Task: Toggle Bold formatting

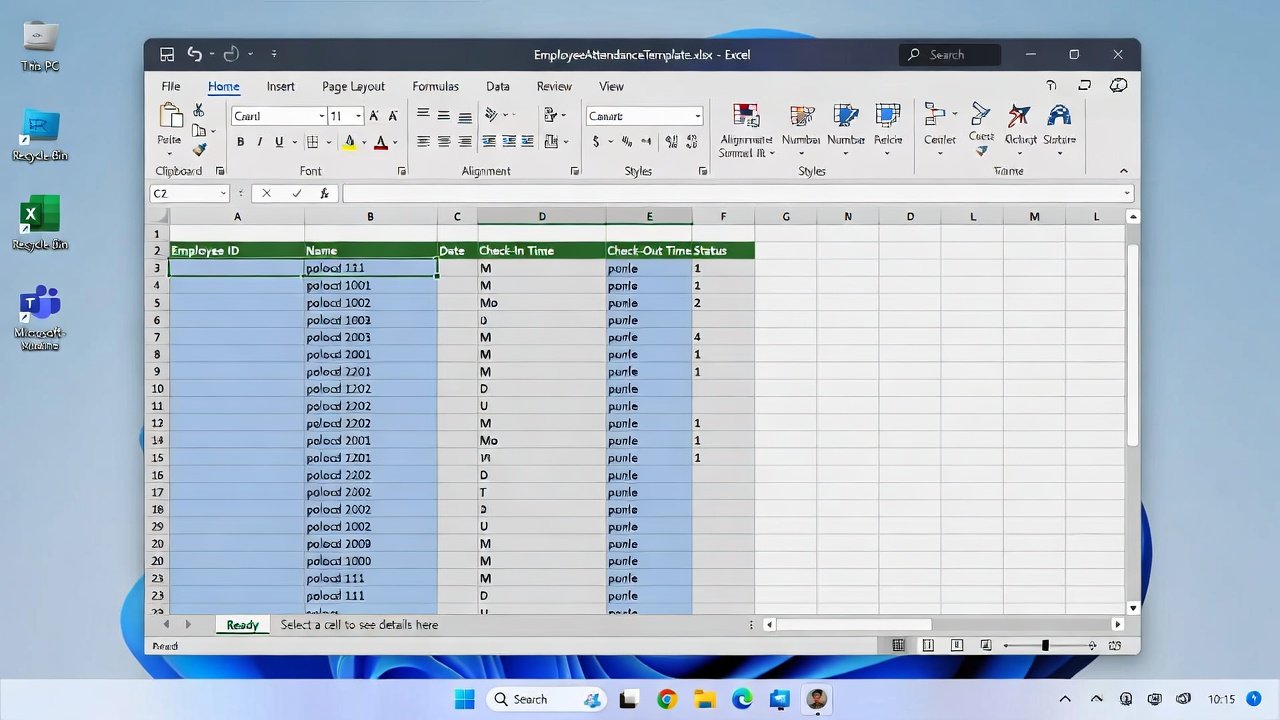Action: [x=240, y=143]
